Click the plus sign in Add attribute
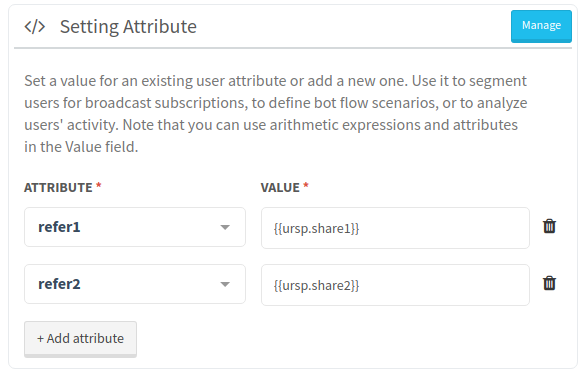The image size is (586, 376). pos(40,339)
